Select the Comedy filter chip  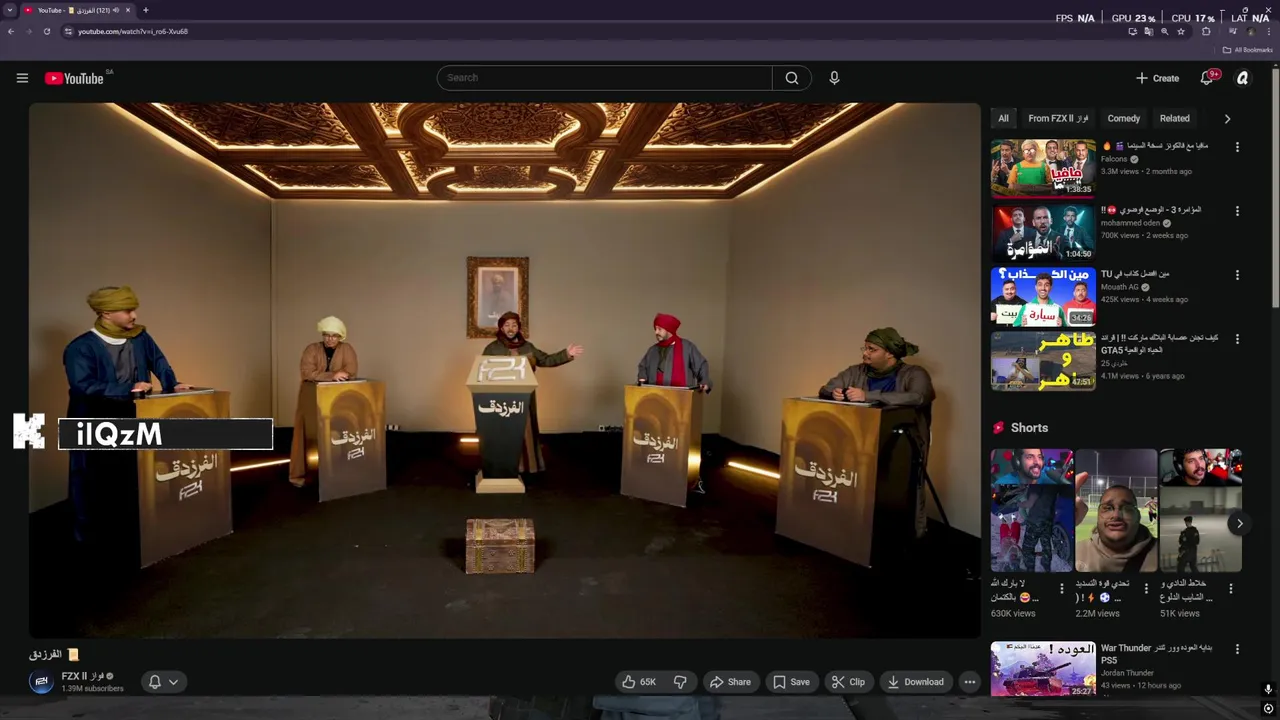click(x=1124, y=118)
